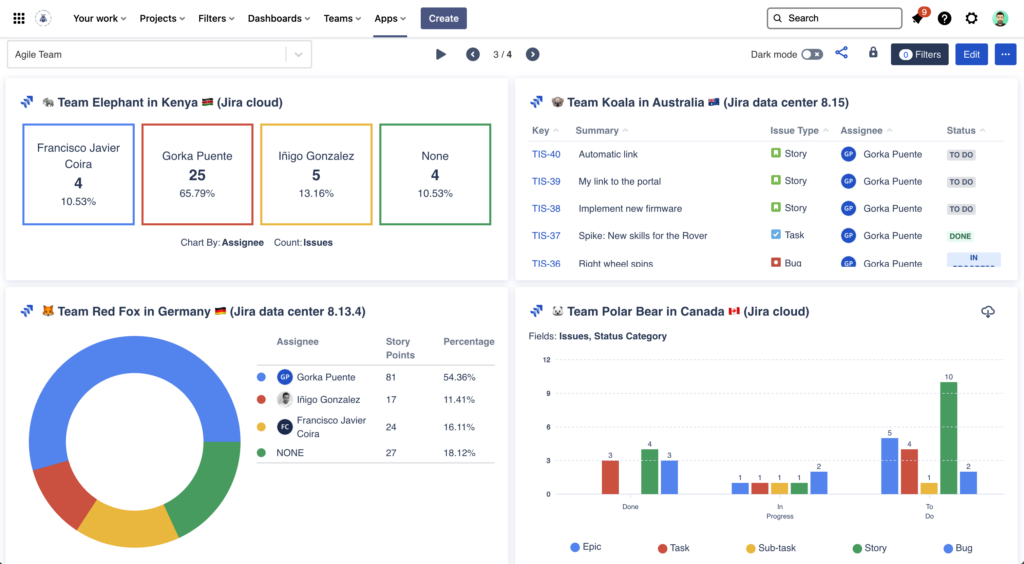
Task: Click 'Implement new firmware' summary text
Action: (x=630, y=209)
